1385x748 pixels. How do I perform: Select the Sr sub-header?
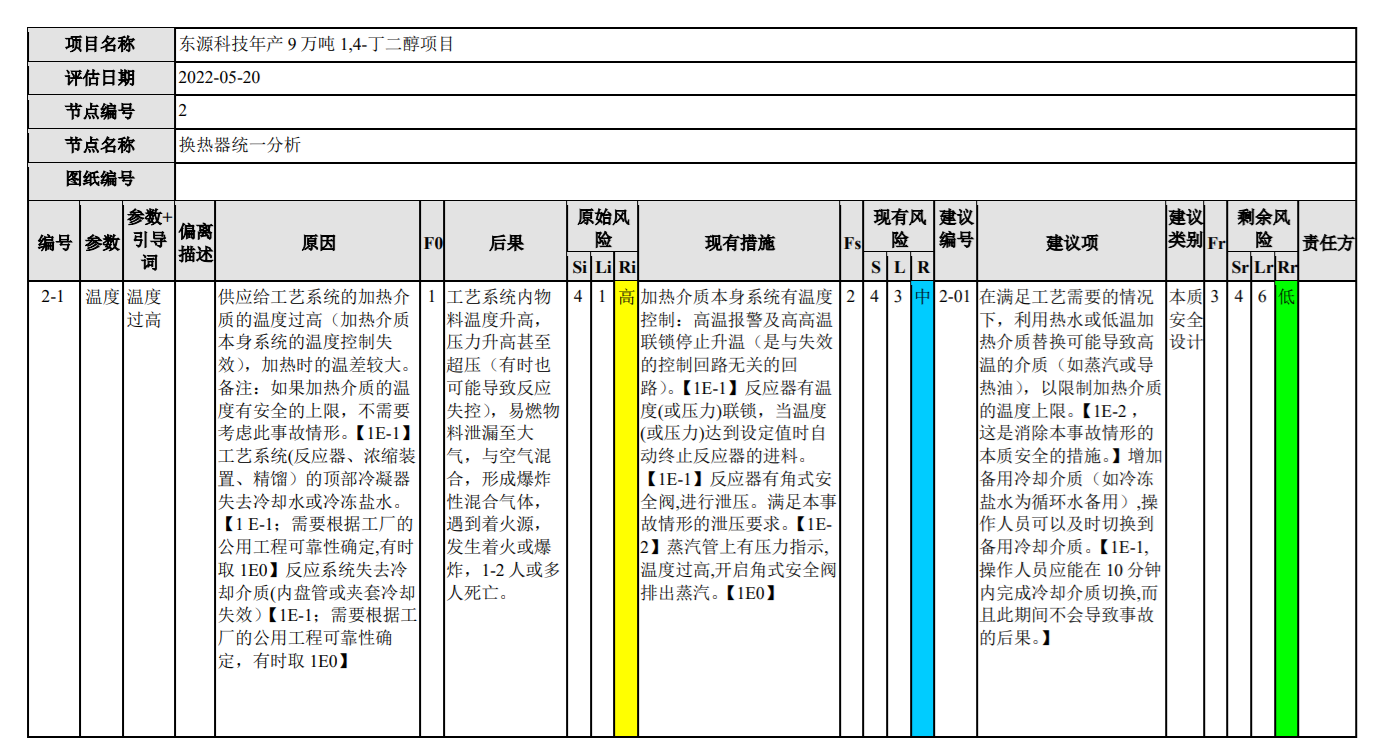(1240, 268)
